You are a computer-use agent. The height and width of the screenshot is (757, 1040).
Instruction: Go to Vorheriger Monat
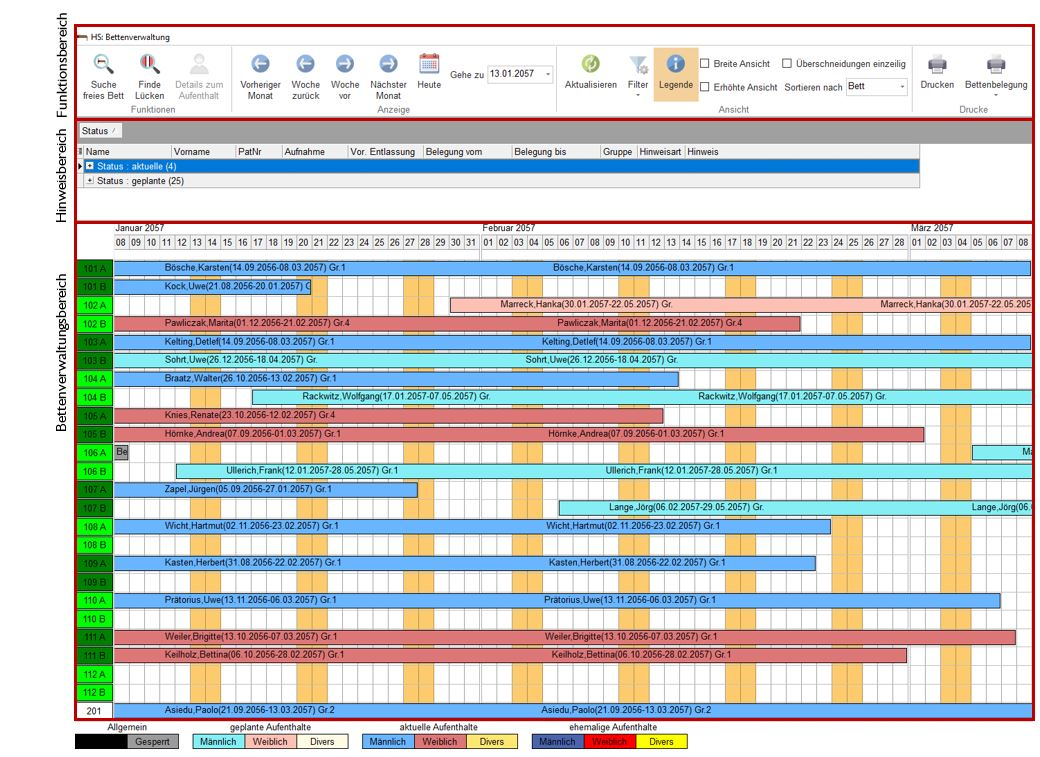click(261, 65)
